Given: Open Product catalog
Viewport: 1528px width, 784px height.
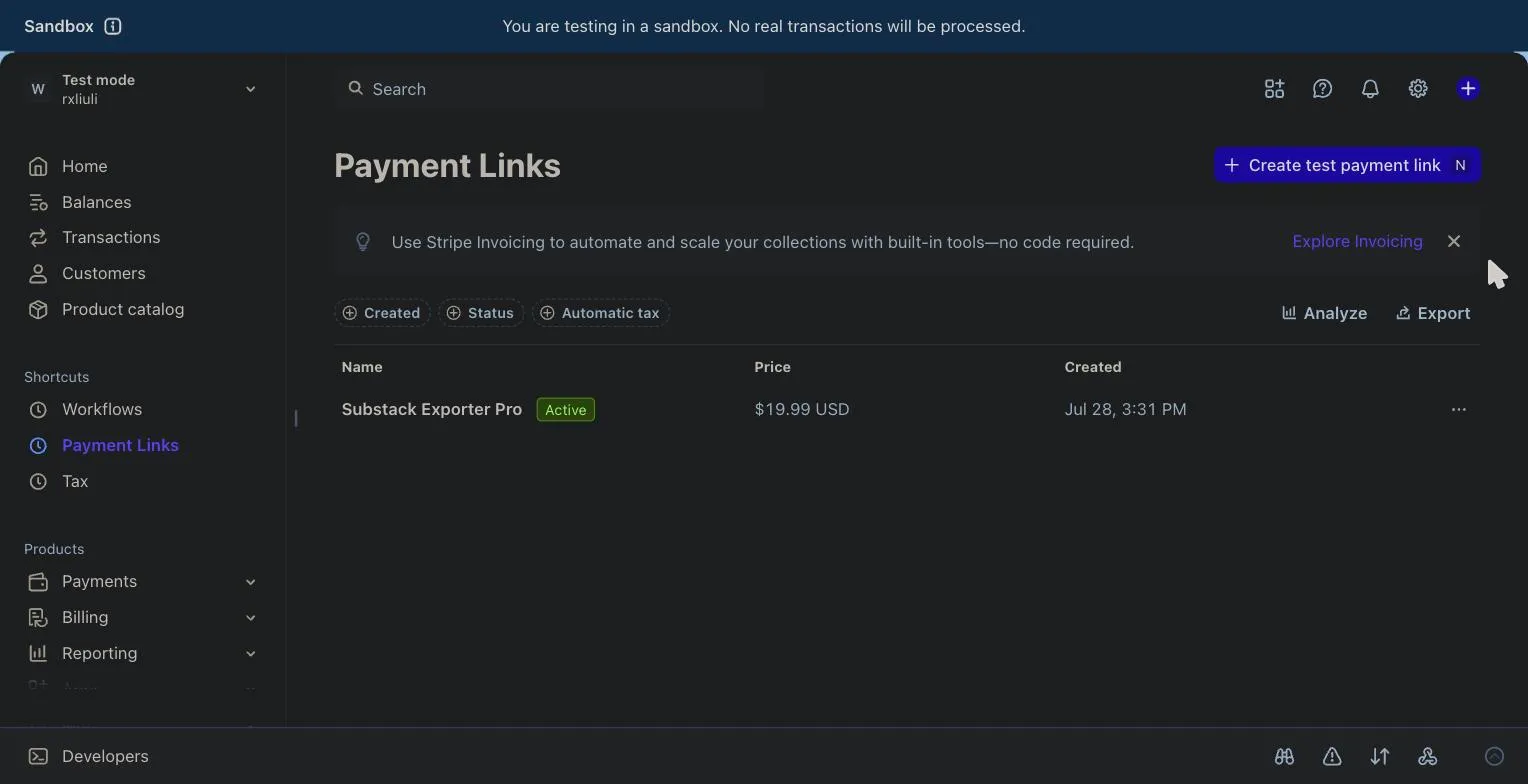Looking at the screenshot, I should (x=106, y=309).
